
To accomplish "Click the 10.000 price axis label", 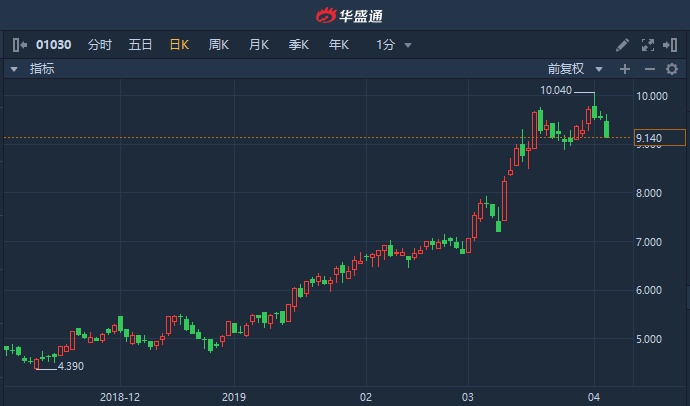I will (652, 96).
